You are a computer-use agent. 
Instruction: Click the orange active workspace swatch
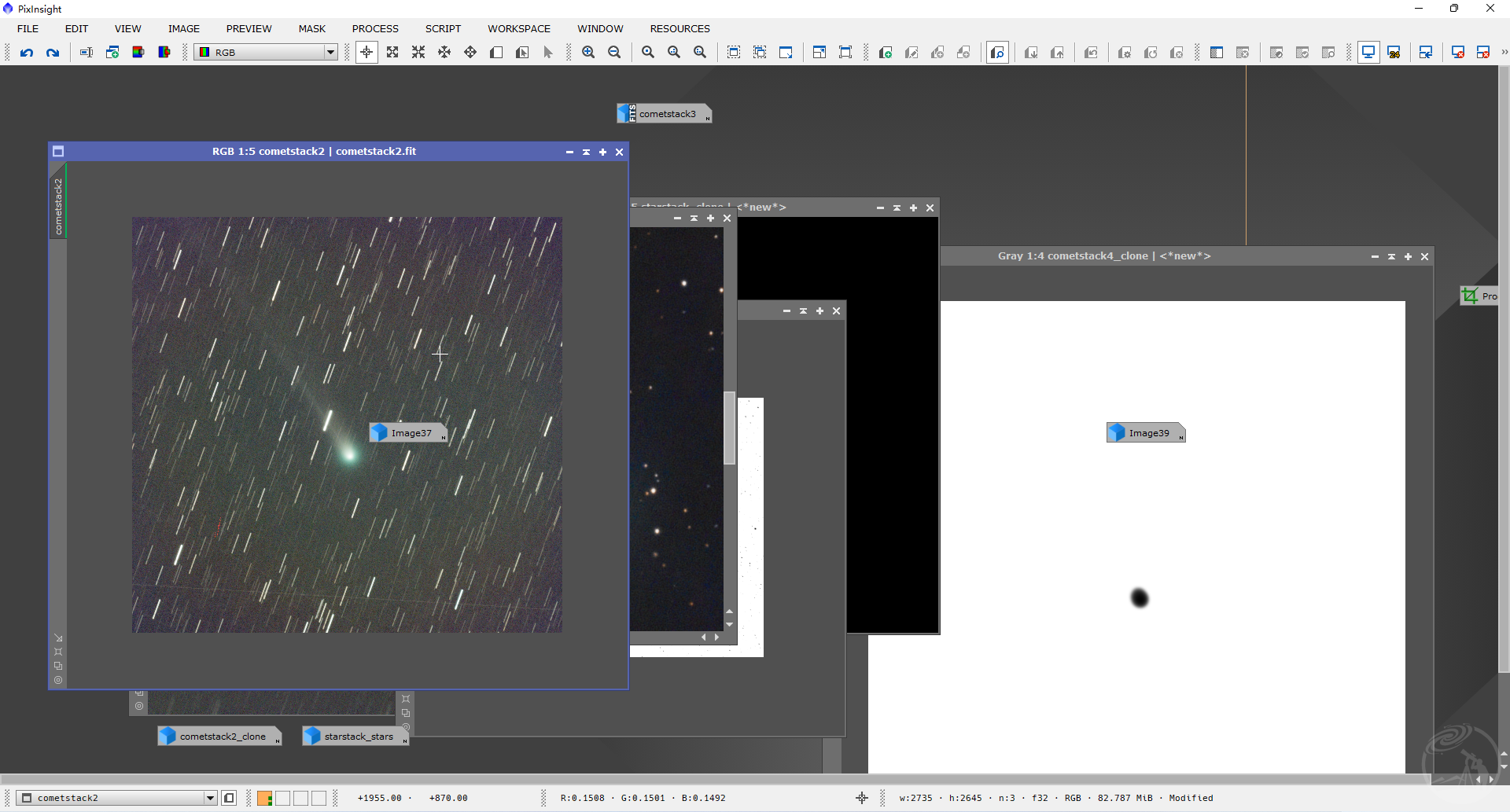click(265, 799)
